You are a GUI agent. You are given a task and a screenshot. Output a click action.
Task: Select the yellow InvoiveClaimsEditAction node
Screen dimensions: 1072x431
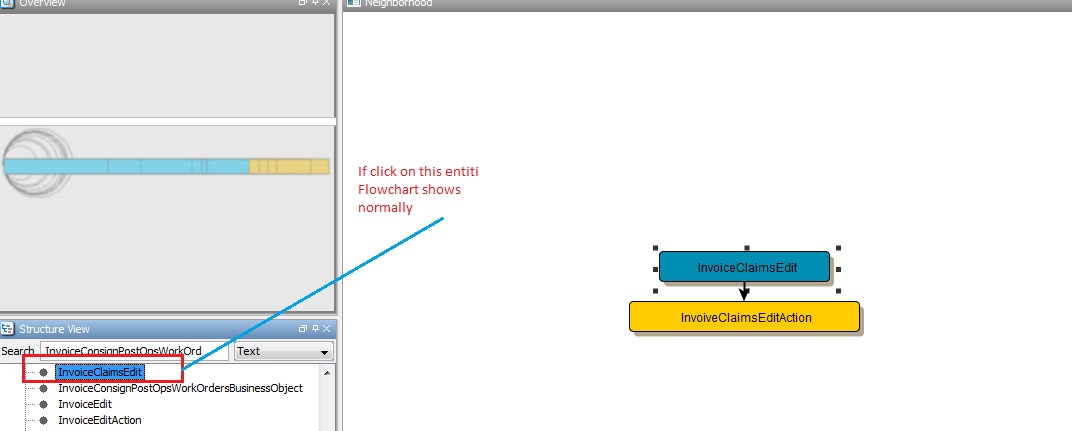[x=744, y=317]
